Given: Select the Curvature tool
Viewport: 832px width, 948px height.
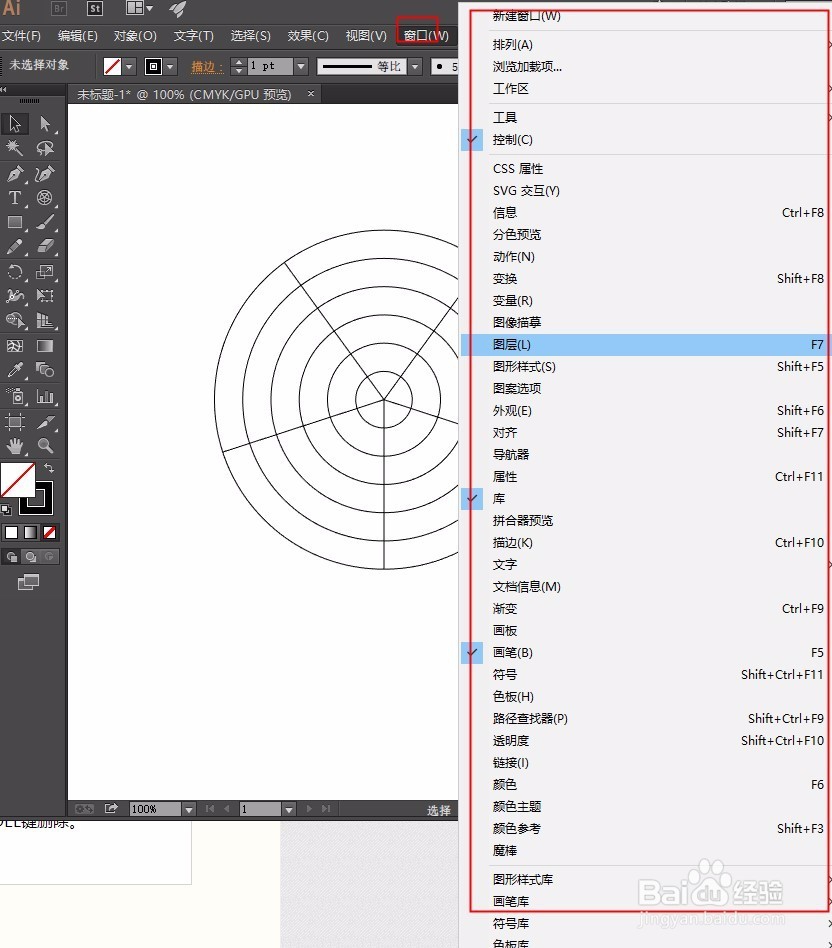Looking at the screenshot, I should (x=45, y=174).
